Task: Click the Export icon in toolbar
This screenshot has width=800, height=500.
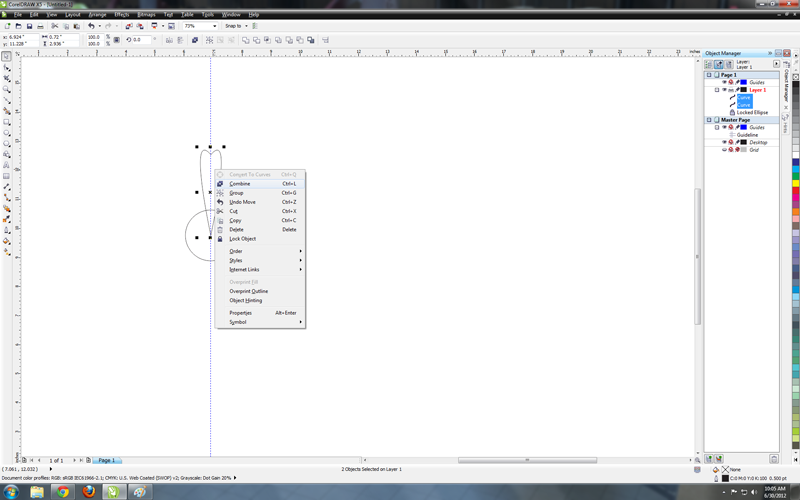Action: coord(140,26)
